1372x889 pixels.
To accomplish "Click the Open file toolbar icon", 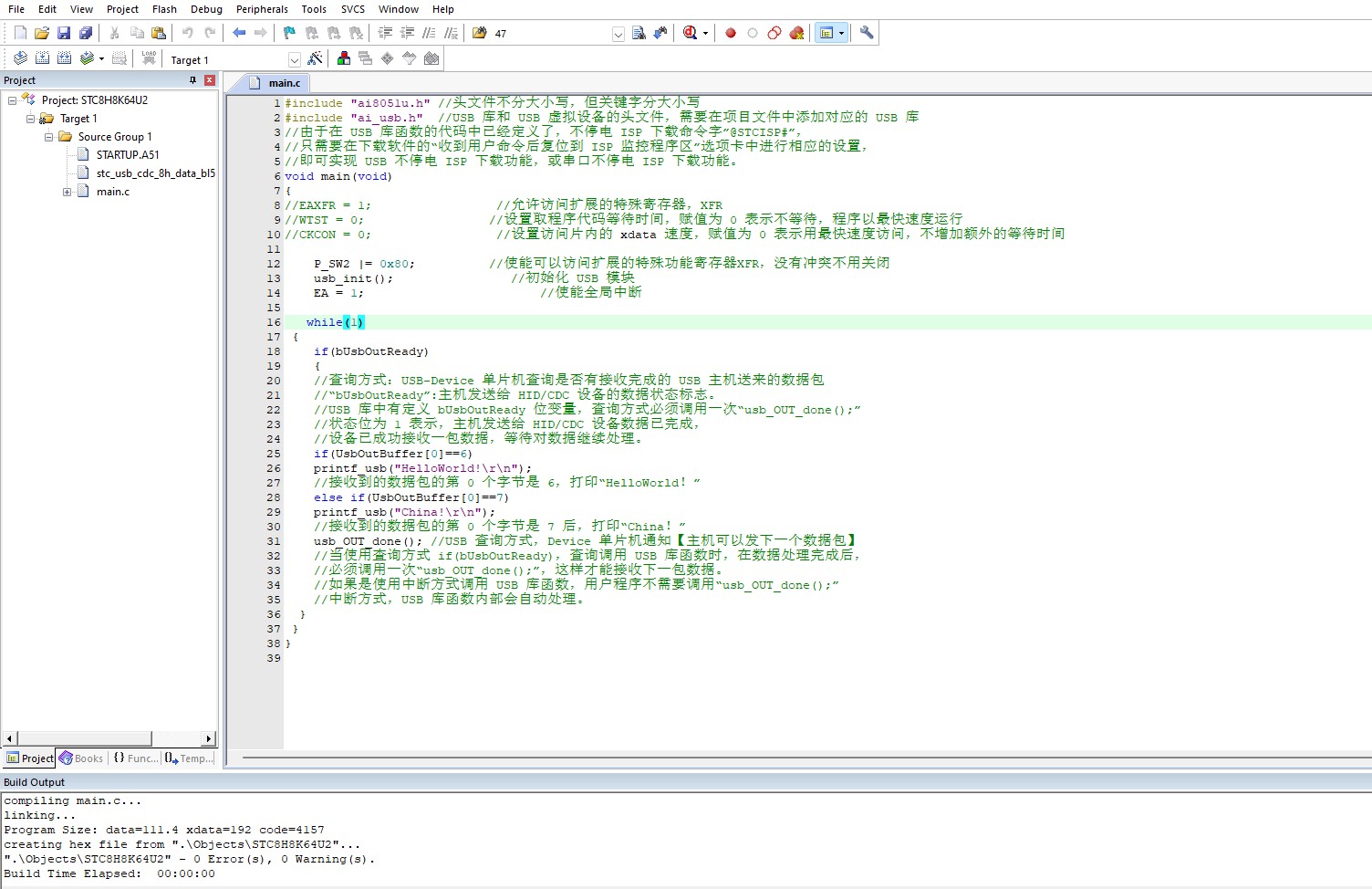I will tap(42, 33).
